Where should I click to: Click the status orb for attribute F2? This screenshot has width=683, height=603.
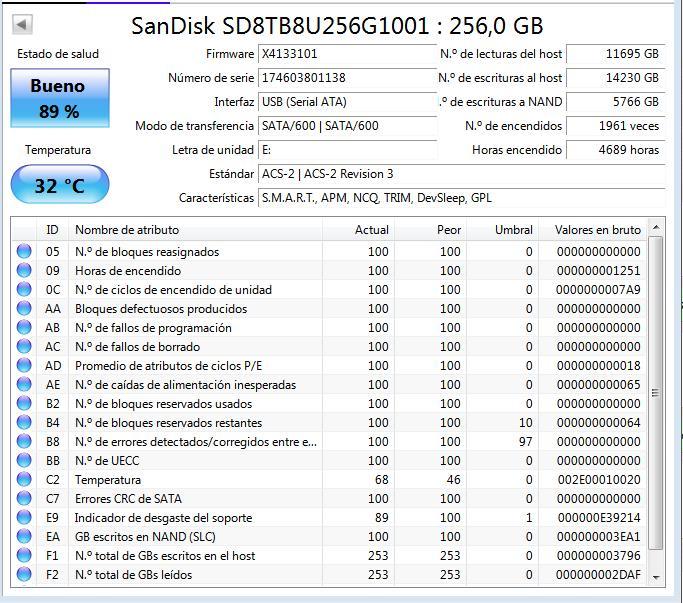[x=24, y=575]
